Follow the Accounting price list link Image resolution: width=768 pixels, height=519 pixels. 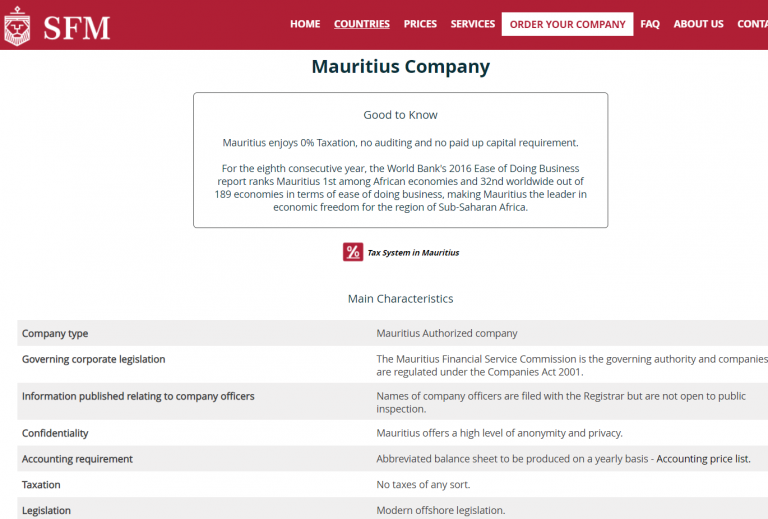click(703, 459)
